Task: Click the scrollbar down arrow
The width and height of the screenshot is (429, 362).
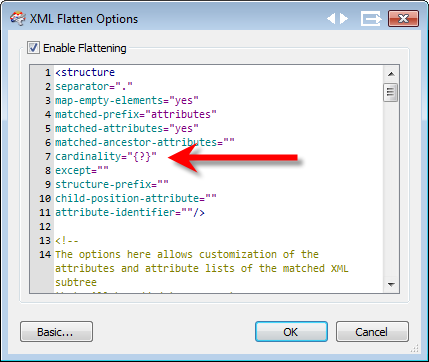Action: (x=391, y=285)
